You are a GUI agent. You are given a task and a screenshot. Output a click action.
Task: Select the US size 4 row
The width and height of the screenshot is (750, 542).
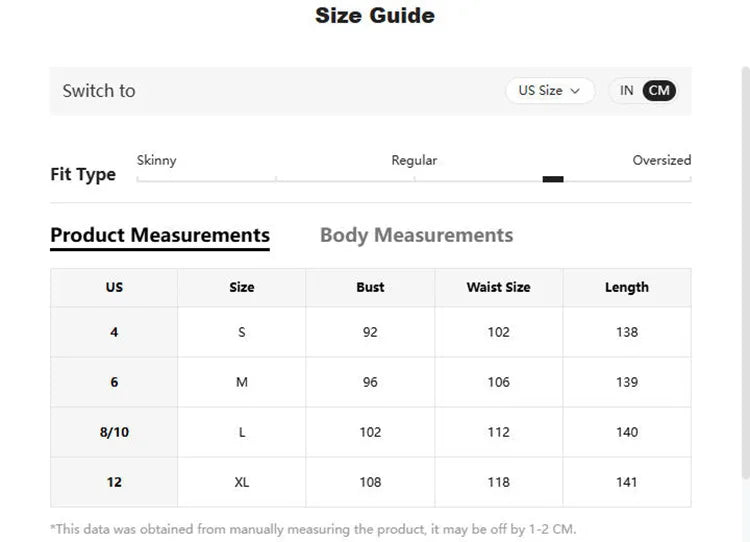[x=371, y=332]
